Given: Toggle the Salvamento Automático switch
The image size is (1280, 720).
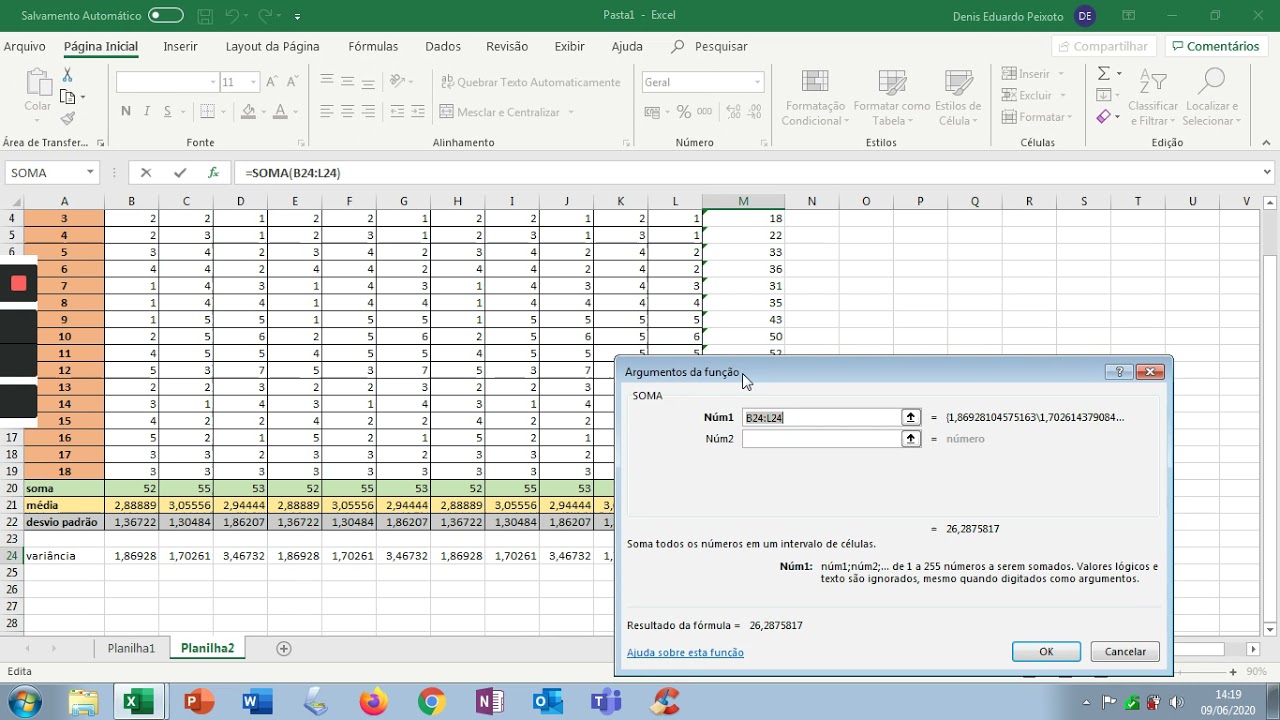Looking at the screenshot, I should pos(166,16).
